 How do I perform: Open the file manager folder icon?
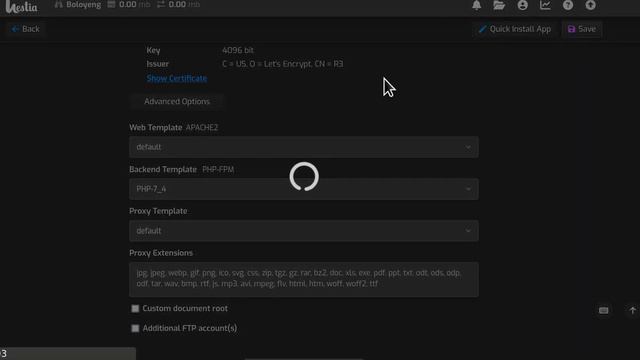coord(499,5)
